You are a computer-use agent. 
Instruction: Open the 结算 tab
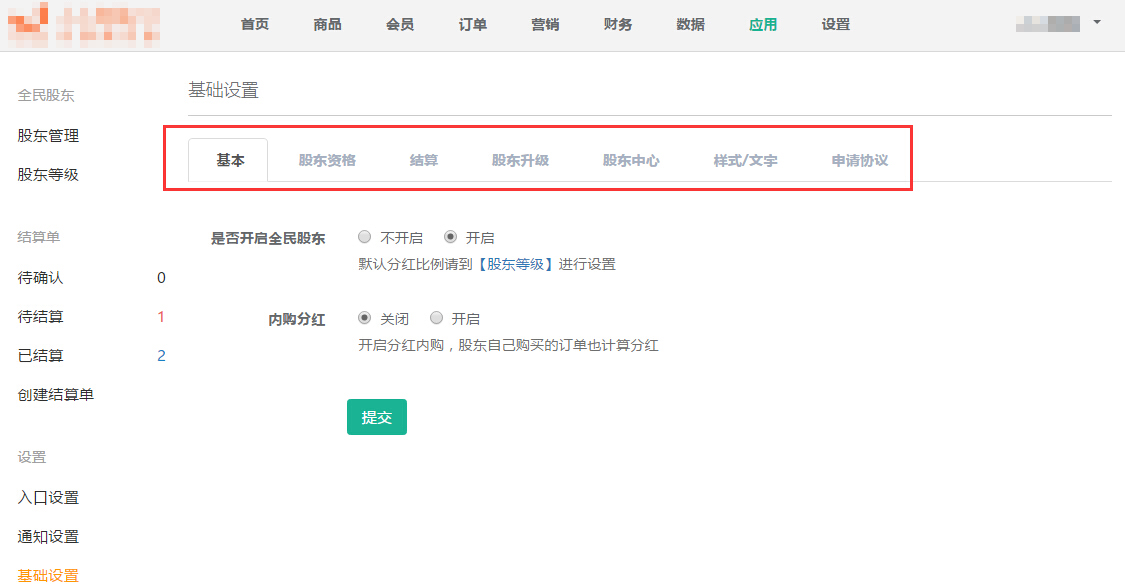424,160
